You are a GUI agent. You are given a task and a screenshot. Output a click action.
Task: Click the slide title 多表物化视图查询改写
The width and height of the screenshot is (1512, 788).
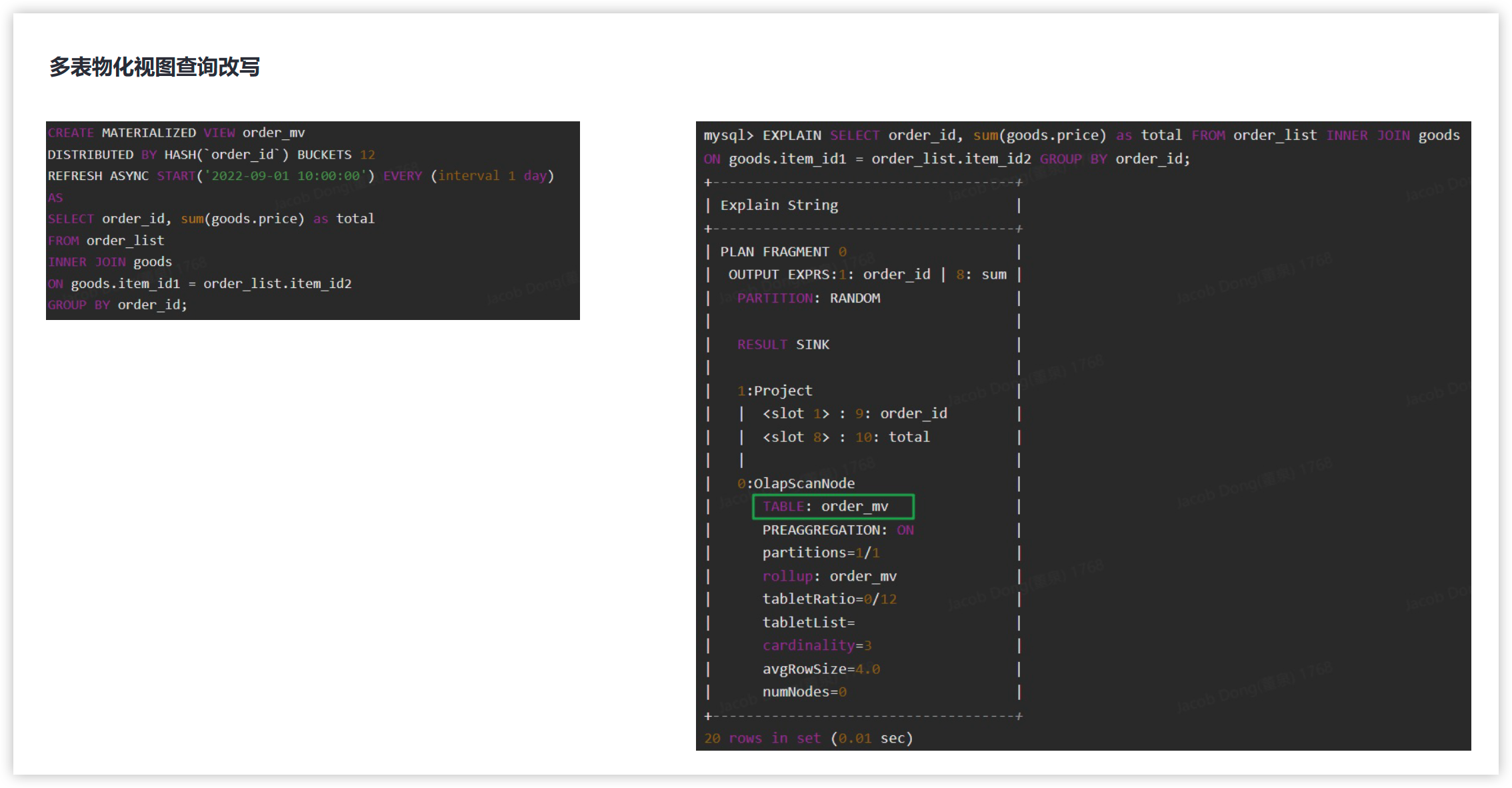155,67
